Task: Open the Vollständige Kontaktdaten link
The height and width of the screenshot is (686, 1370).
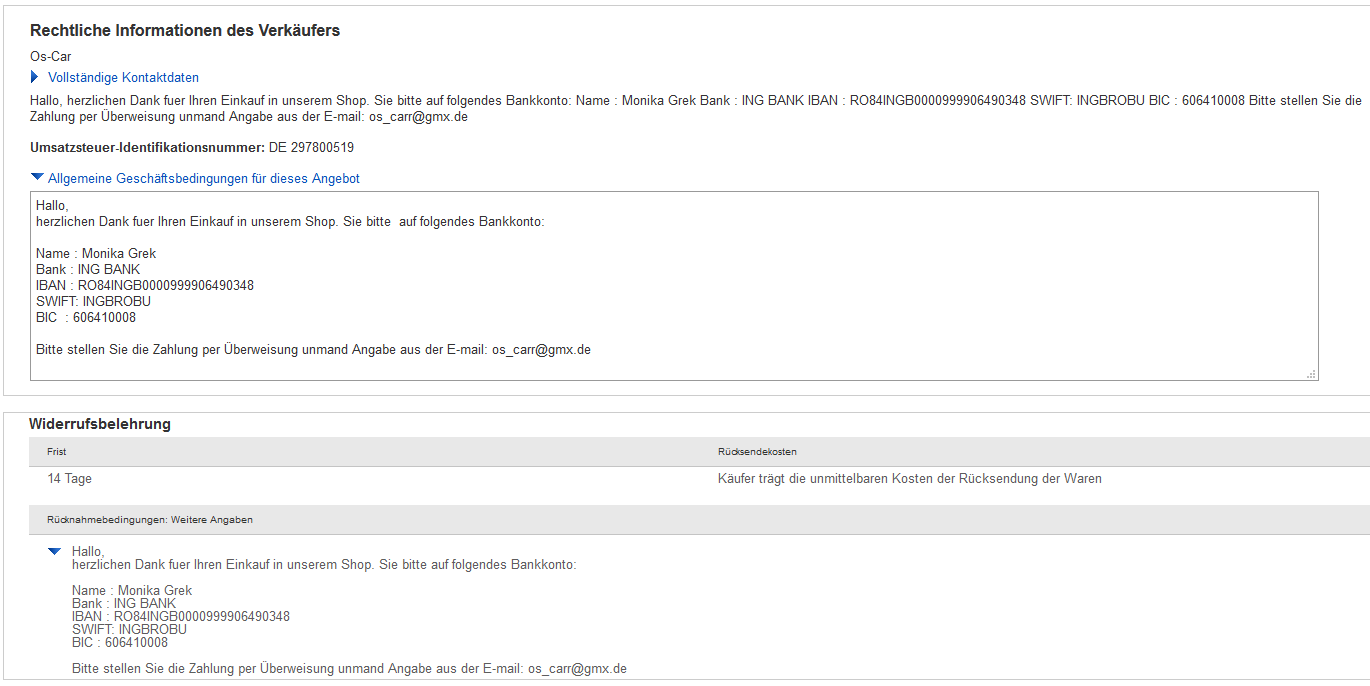Action: pos(123,77)
